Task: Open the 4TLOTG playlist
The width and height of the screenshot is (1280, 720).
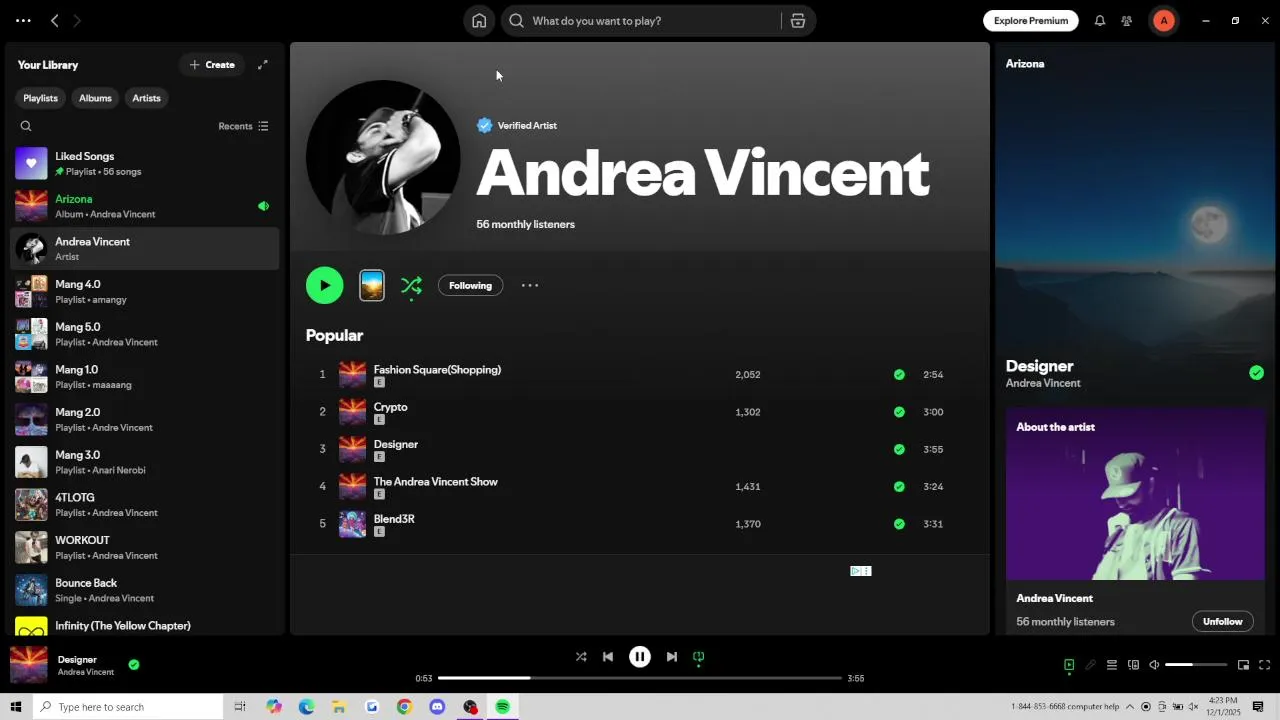Action: [x=144, y=505]
